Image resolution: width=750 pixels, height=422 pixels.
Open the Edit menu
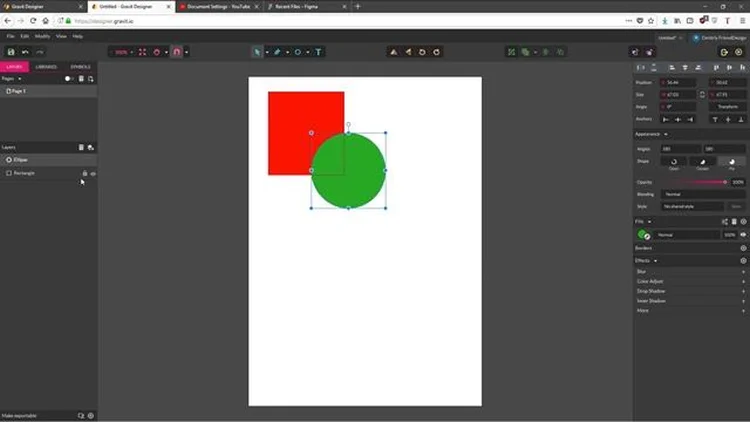pos(24,36)
